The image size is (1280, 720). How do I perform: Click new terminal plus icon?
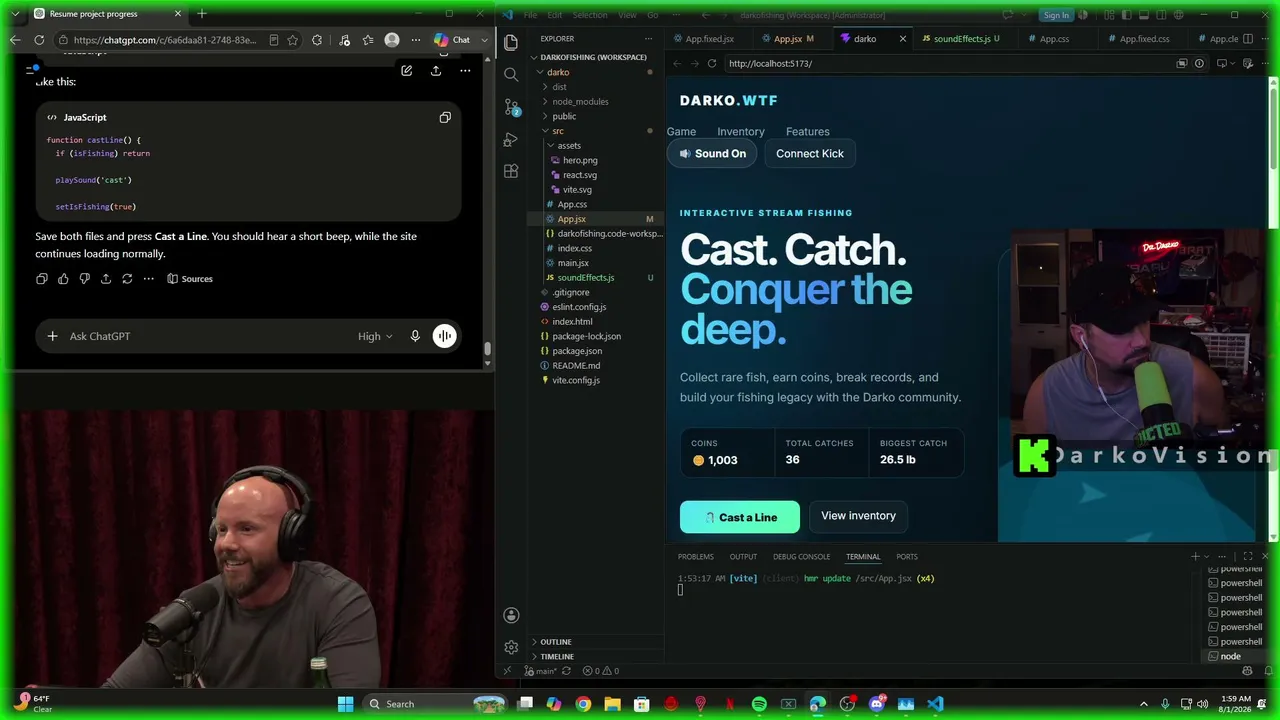tap(1195, 556)
